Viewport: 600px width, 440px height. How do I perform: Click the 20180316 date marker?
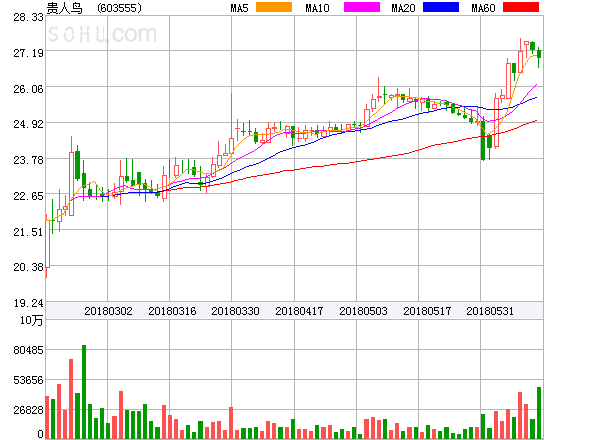(x=172, y=311)
